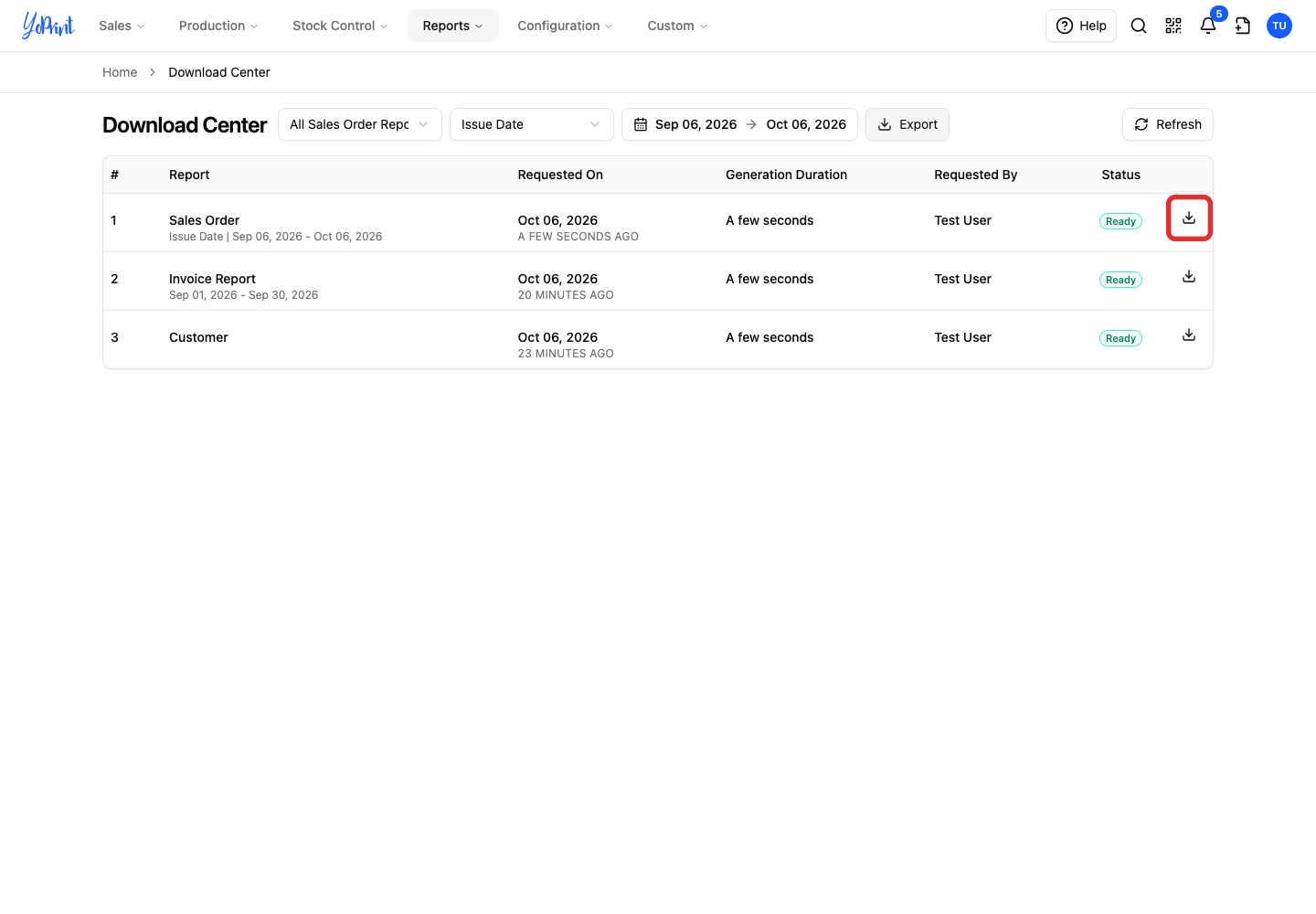Image resolution: width=1316 pixels, height=914 pixels.
Task: Click '23 MINUTES AGO' timestamp
Action: (566, 354)
